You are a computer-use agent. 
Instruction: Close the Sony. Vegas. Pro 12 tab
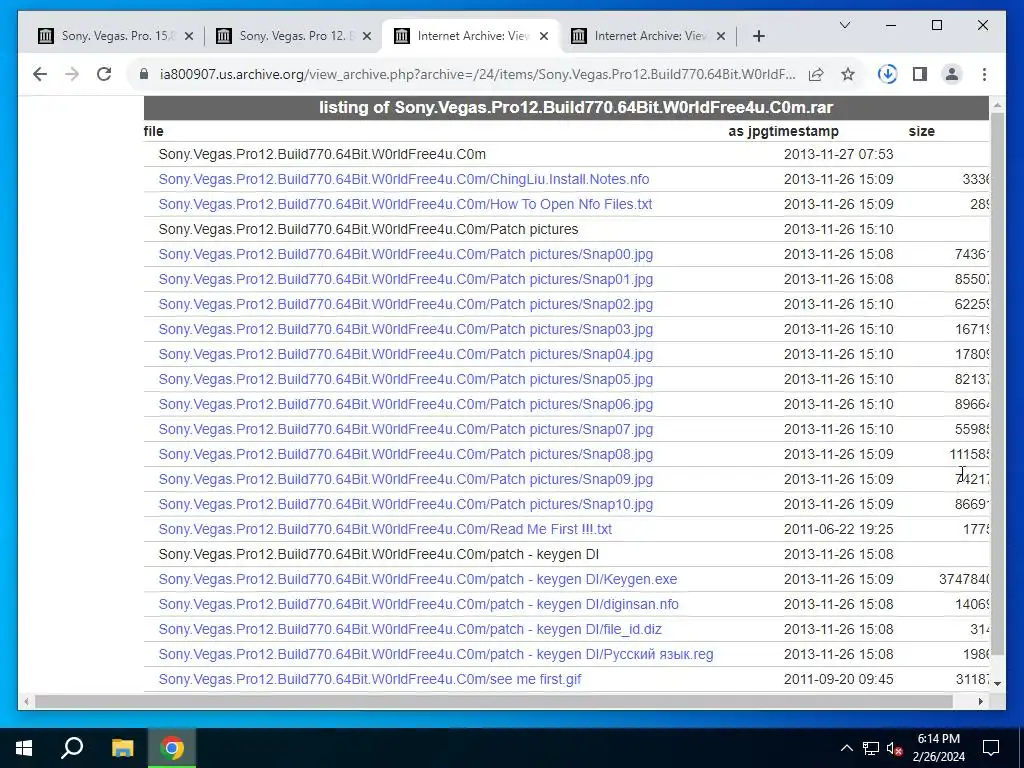(367, 37)
